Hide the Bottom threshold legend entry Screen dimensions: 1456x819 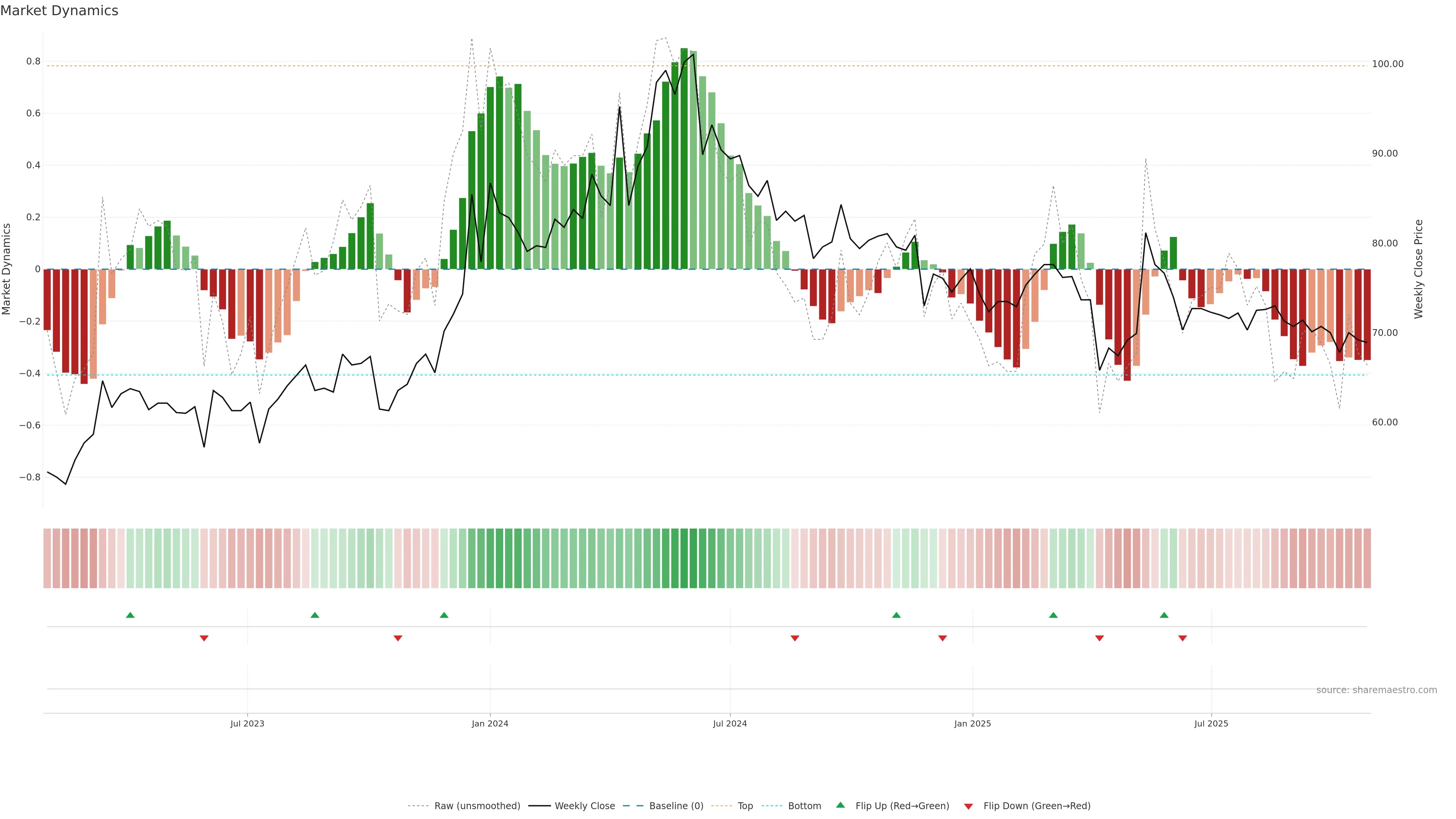point(804,806)
